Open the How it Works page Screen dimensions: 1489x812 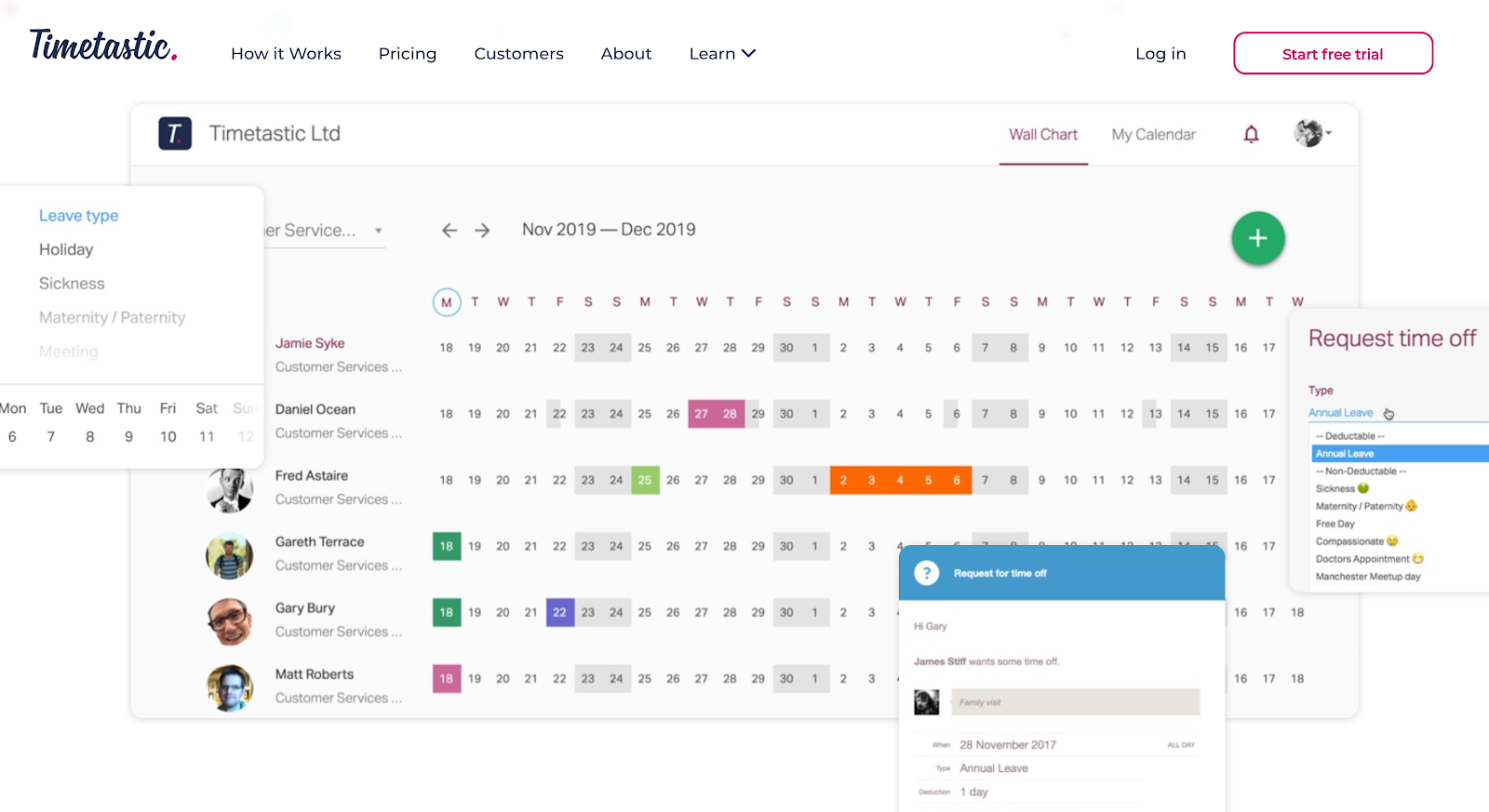pyautogui.click(x=286, y=54)
